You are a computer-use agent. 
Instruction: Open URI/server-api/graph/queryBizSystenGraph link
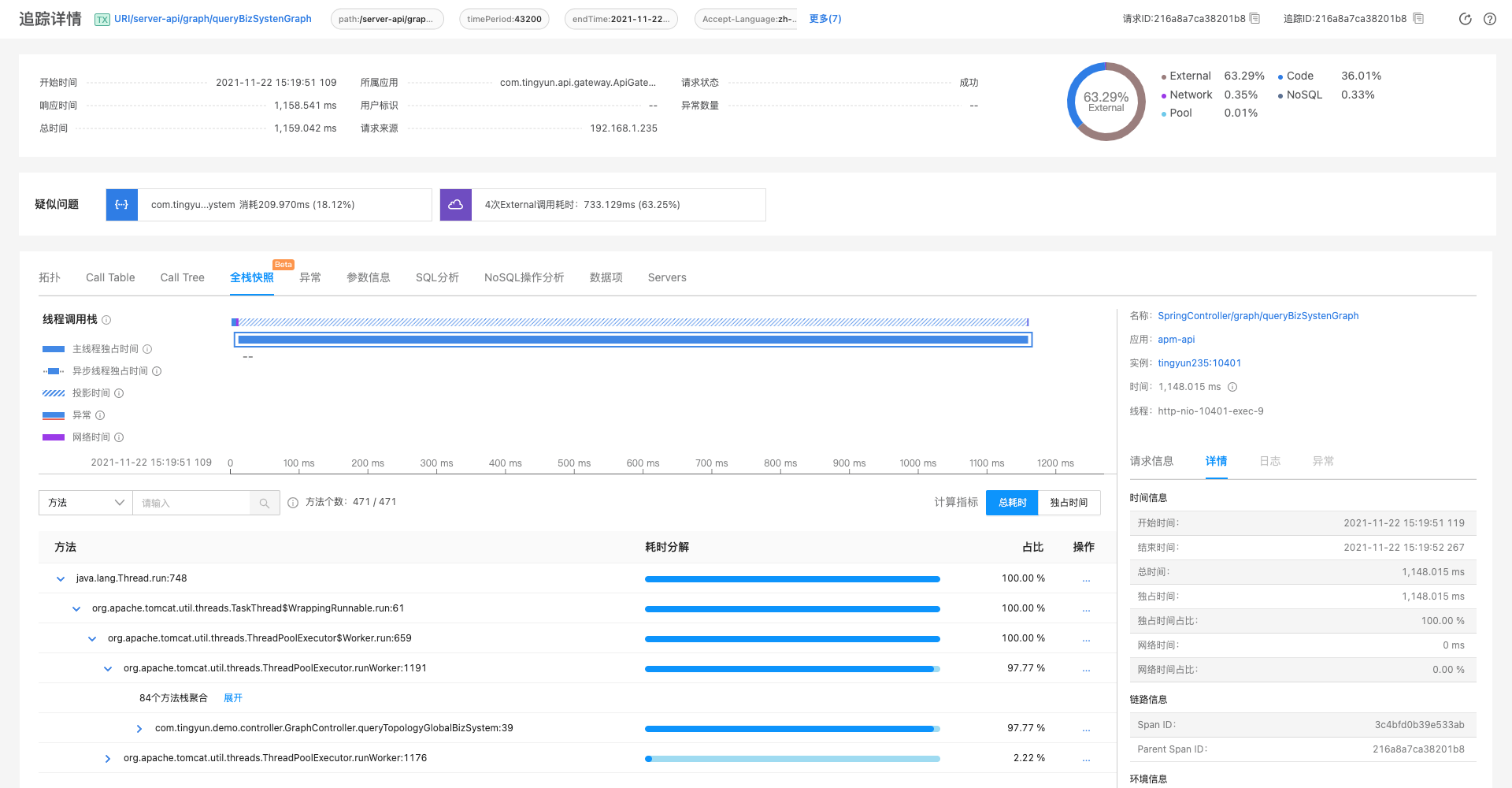(213, 19)
